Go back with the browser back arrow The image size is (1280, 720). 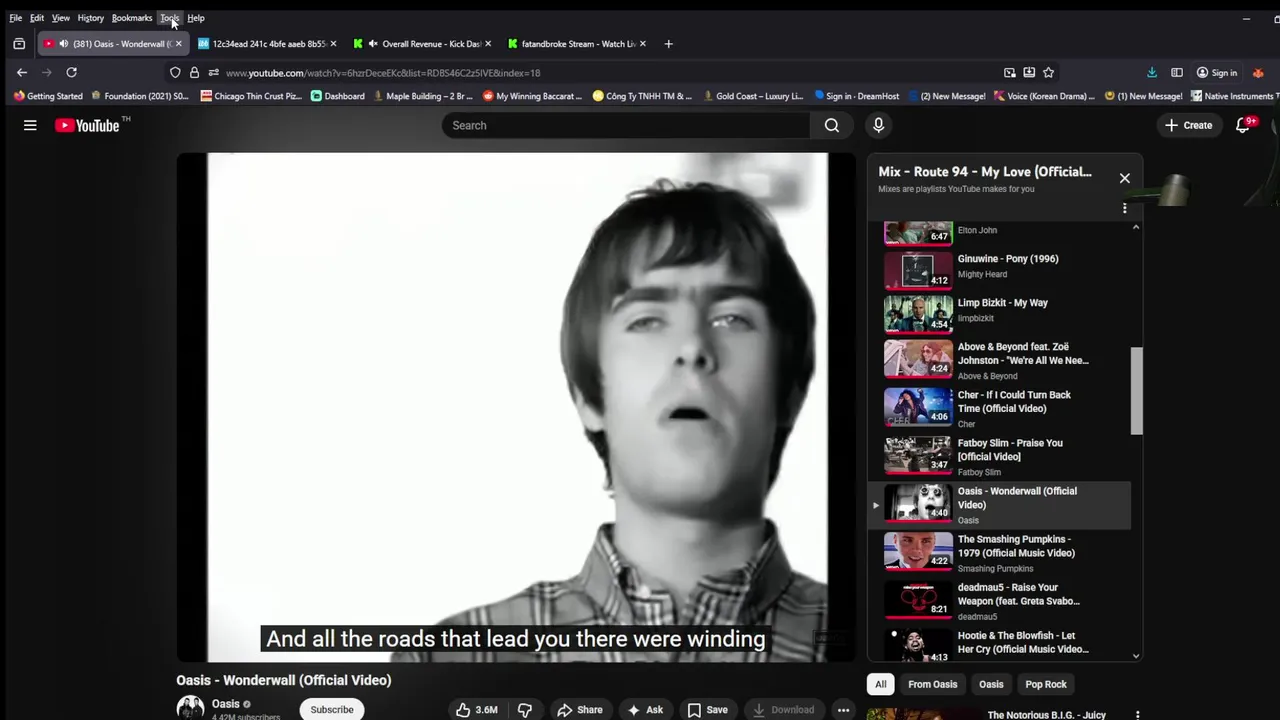click(22, 72)
